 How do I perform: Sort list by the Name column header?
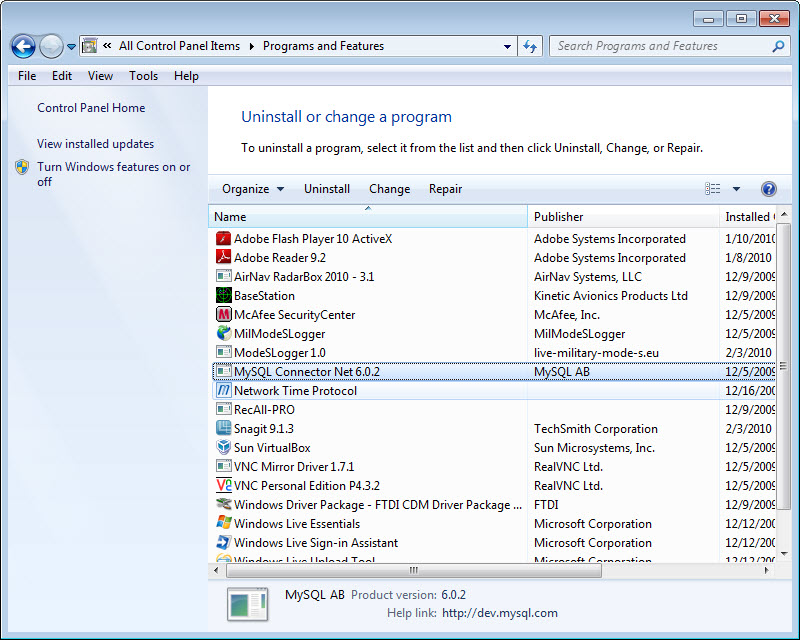click(x=368, y=216)
